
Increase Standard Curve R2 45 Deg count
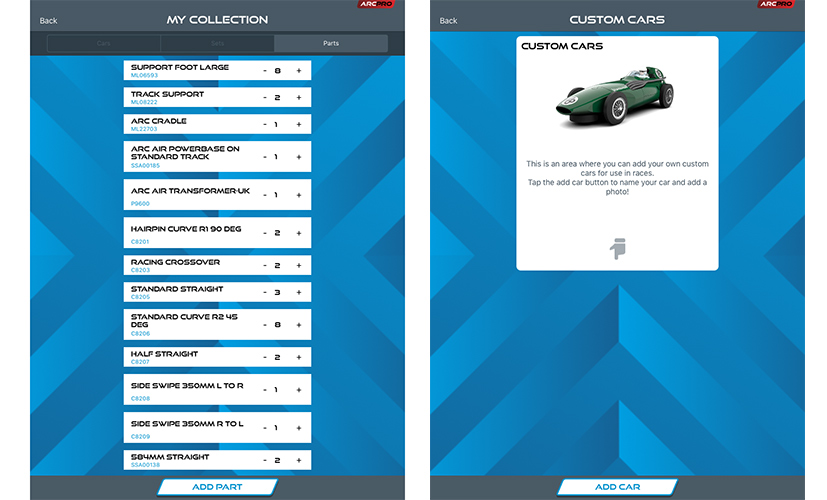coord(299,325)
